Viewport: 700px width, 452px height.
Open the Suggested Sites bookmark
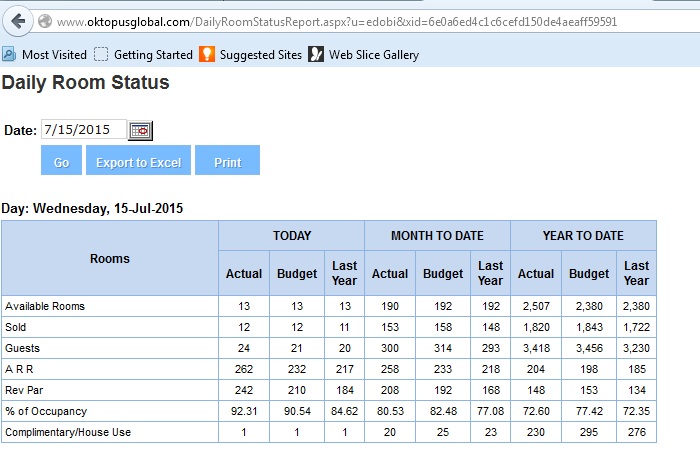pyautogui.click(x=250, y=55)
